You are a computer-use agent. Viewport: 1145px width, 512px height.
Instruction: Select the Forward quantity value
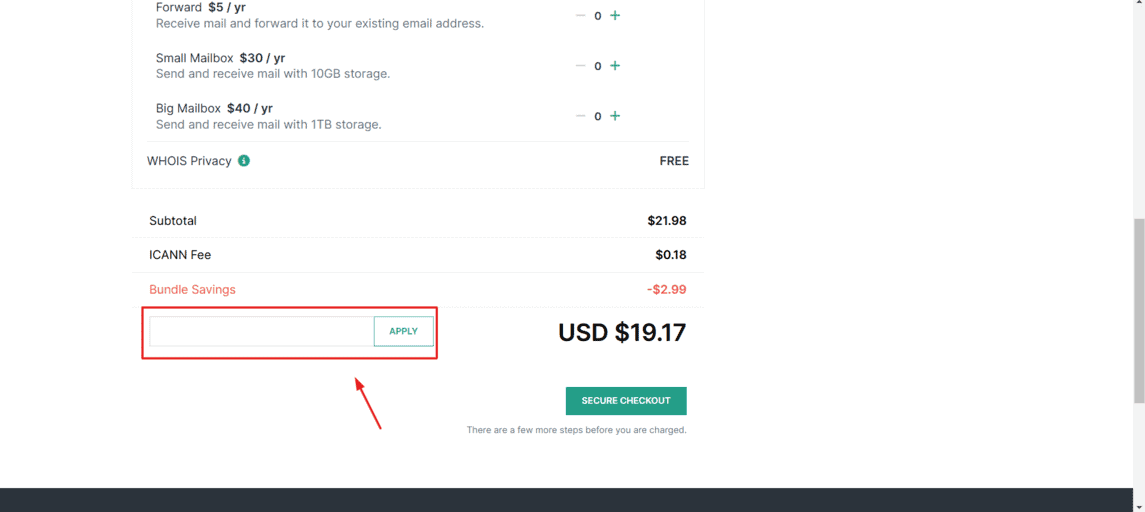pos(597,15)
